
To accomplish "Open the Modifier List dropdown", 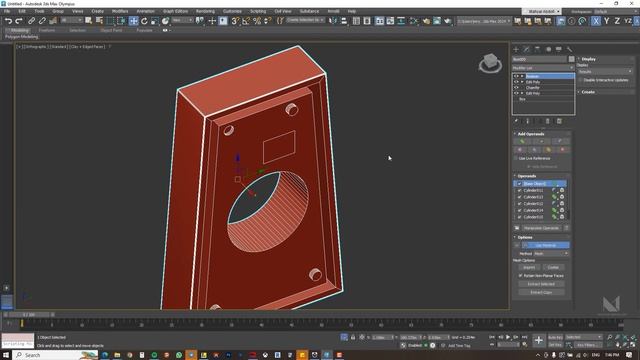I will tap(543, 68).
